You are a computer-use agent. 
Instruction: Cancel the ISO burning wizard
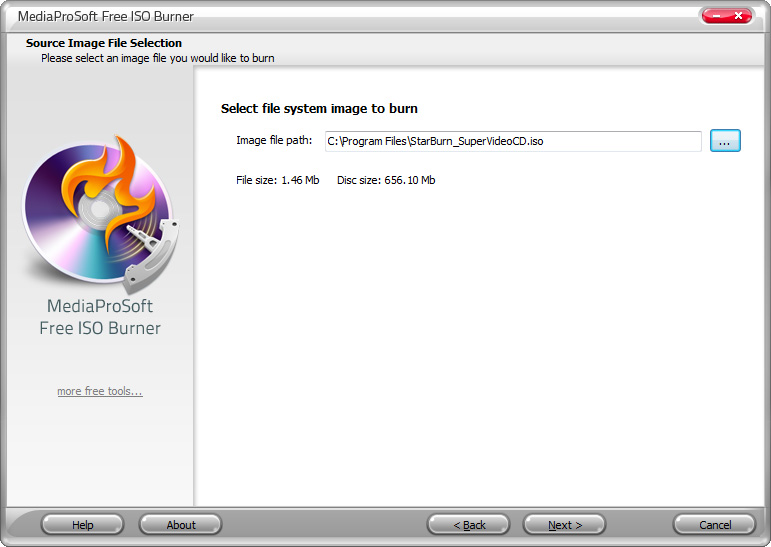tap(714, 525)
